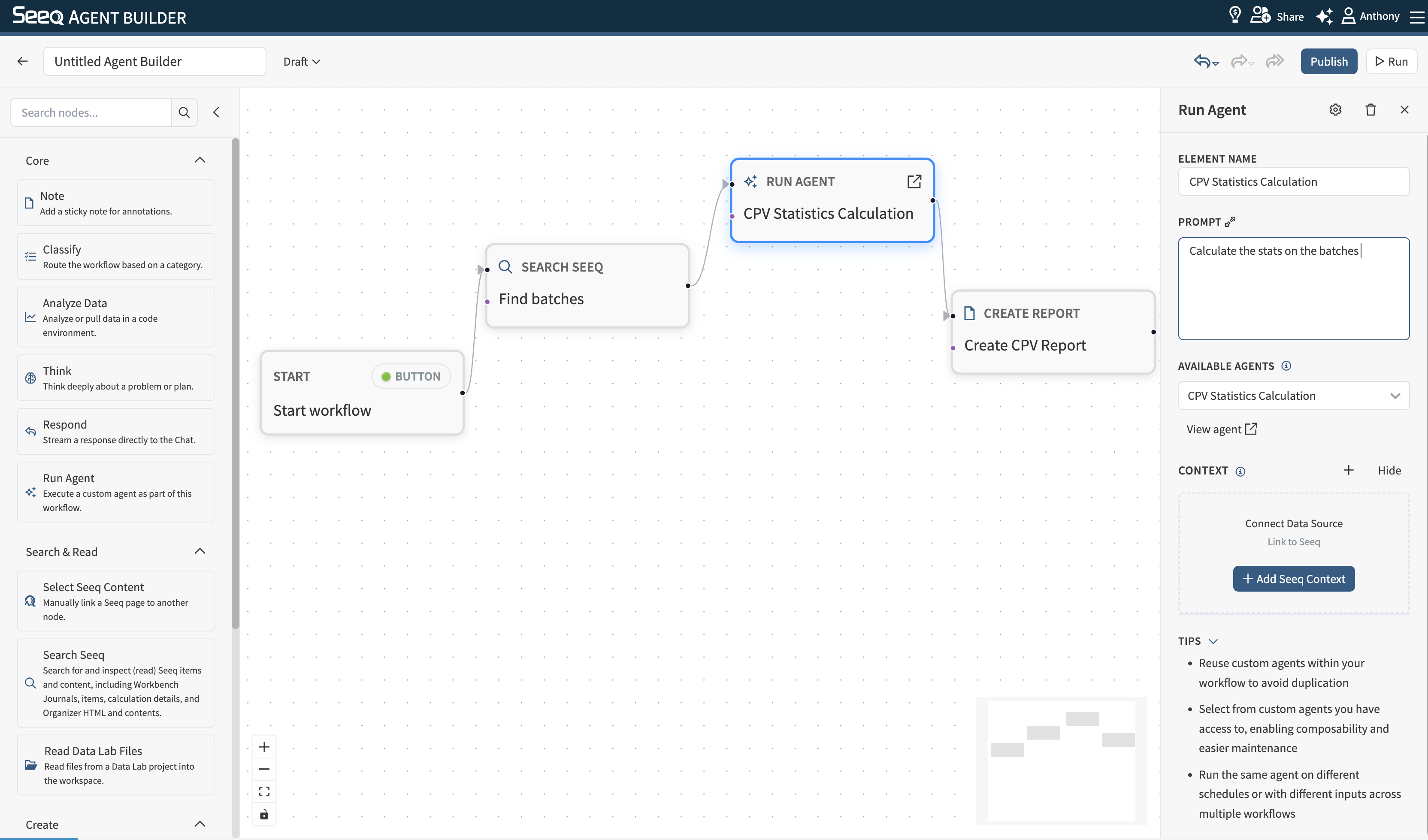Delete node with trash icon
Viewport: 1428px width, 840px height.
(x=1370, y=110)
